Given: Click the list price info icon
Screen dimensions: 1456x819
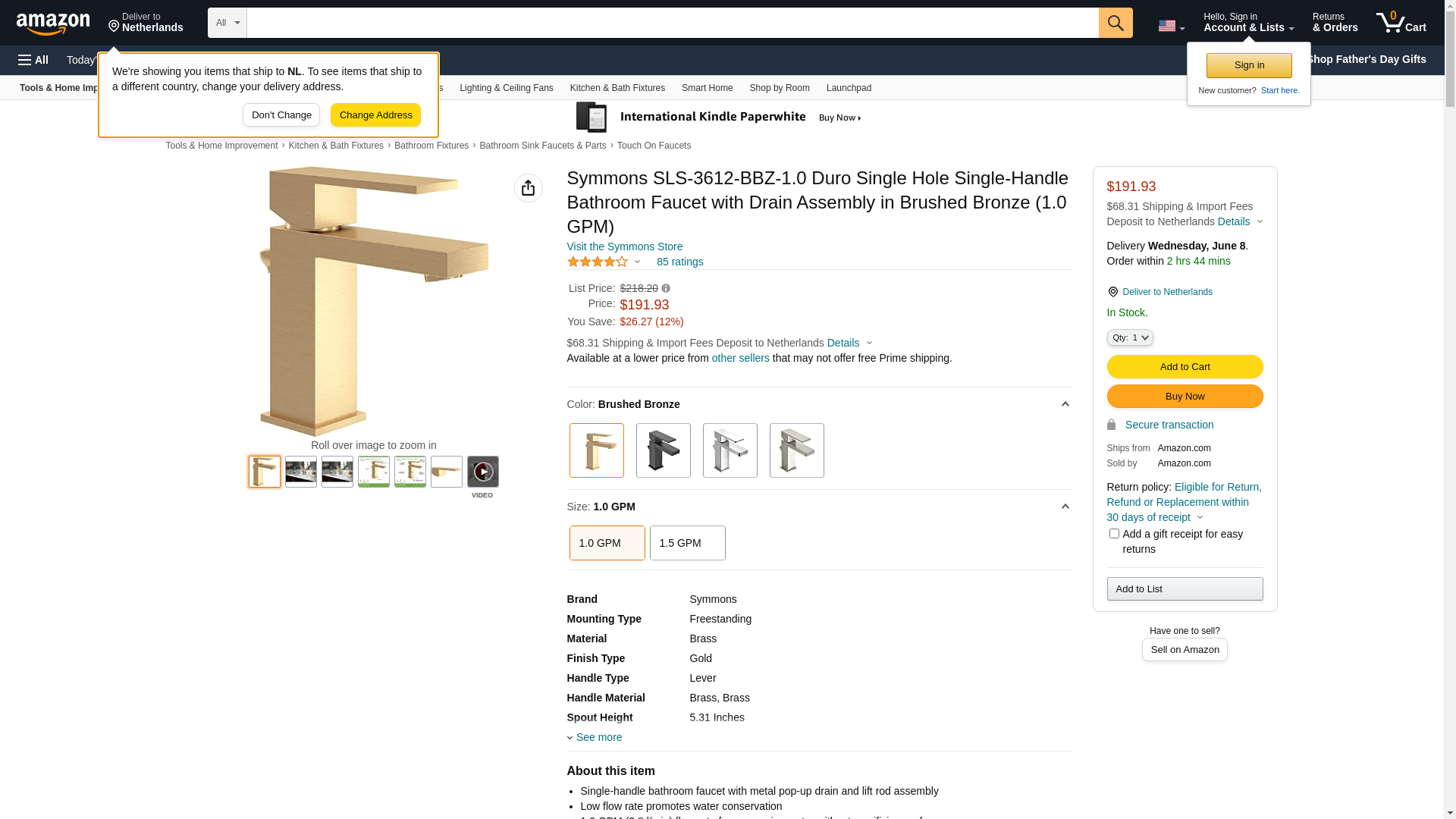Looking at the screenshot, I should pyautogui.click(x=666, y=288).
